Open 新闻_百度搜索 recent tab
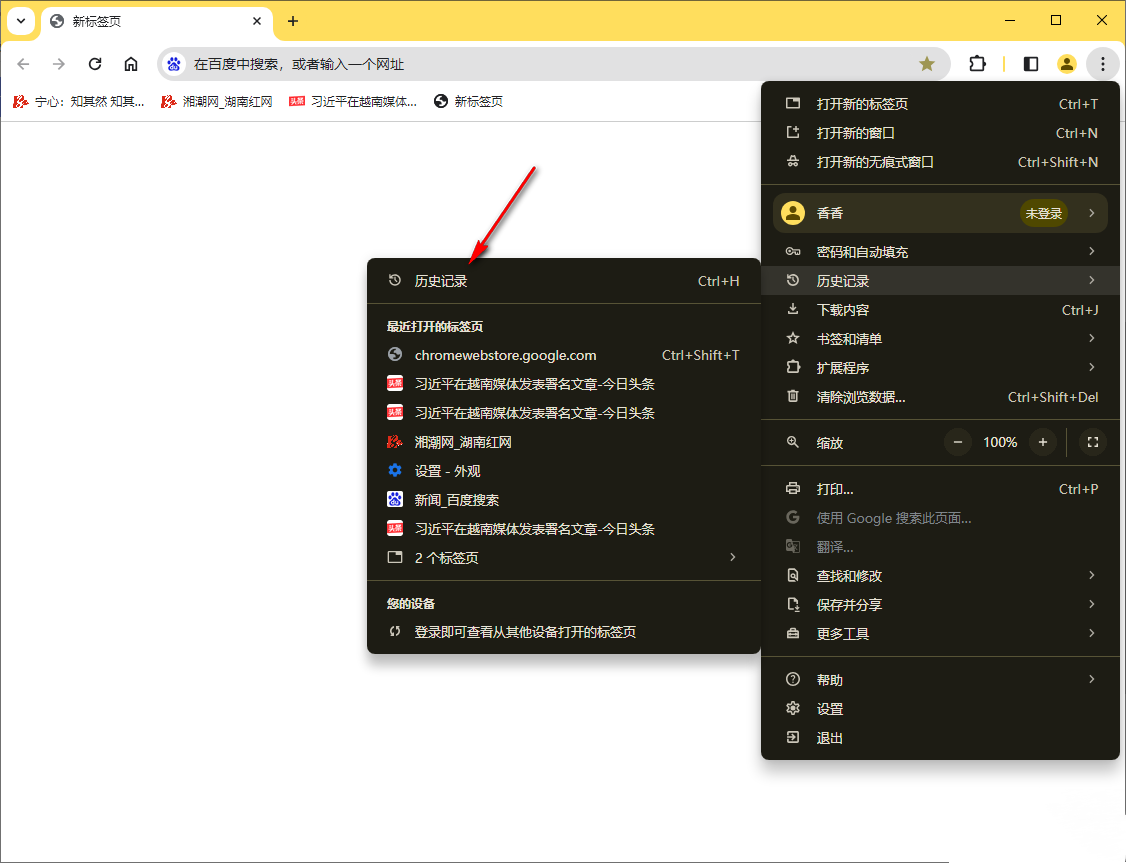Viewport: 1126px width, 863px height. [564, 500]
